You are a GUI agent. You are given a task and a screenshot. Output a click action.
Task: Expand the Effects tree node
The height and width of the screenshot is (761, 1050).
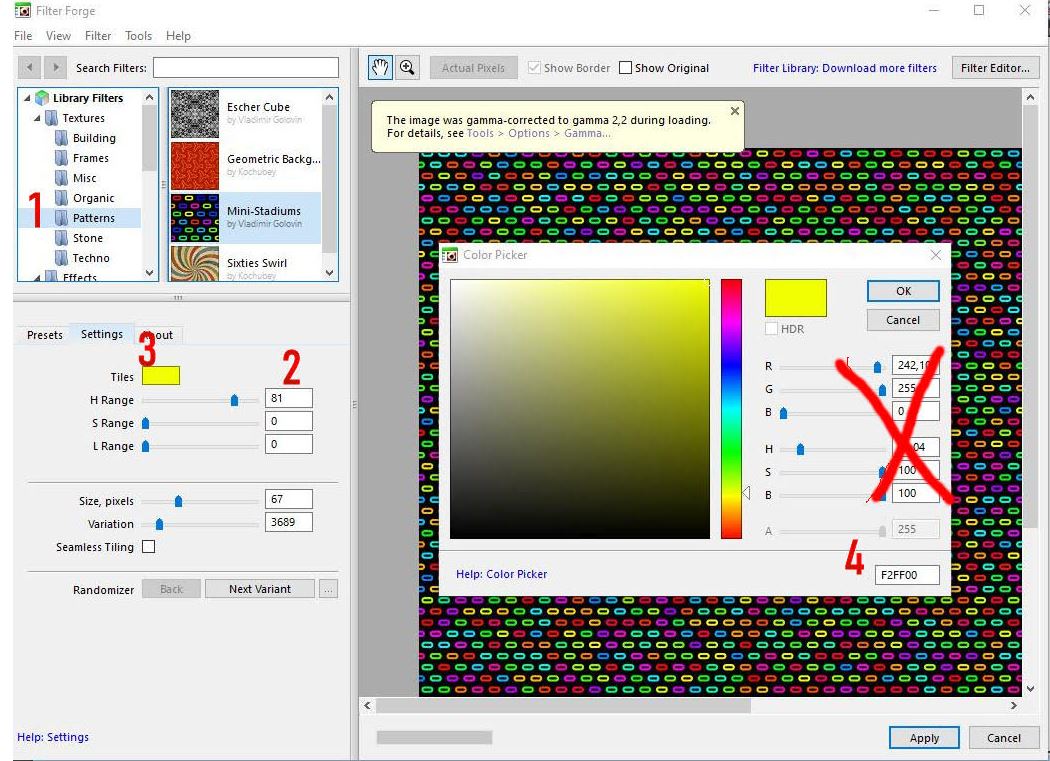coord(37,276)
